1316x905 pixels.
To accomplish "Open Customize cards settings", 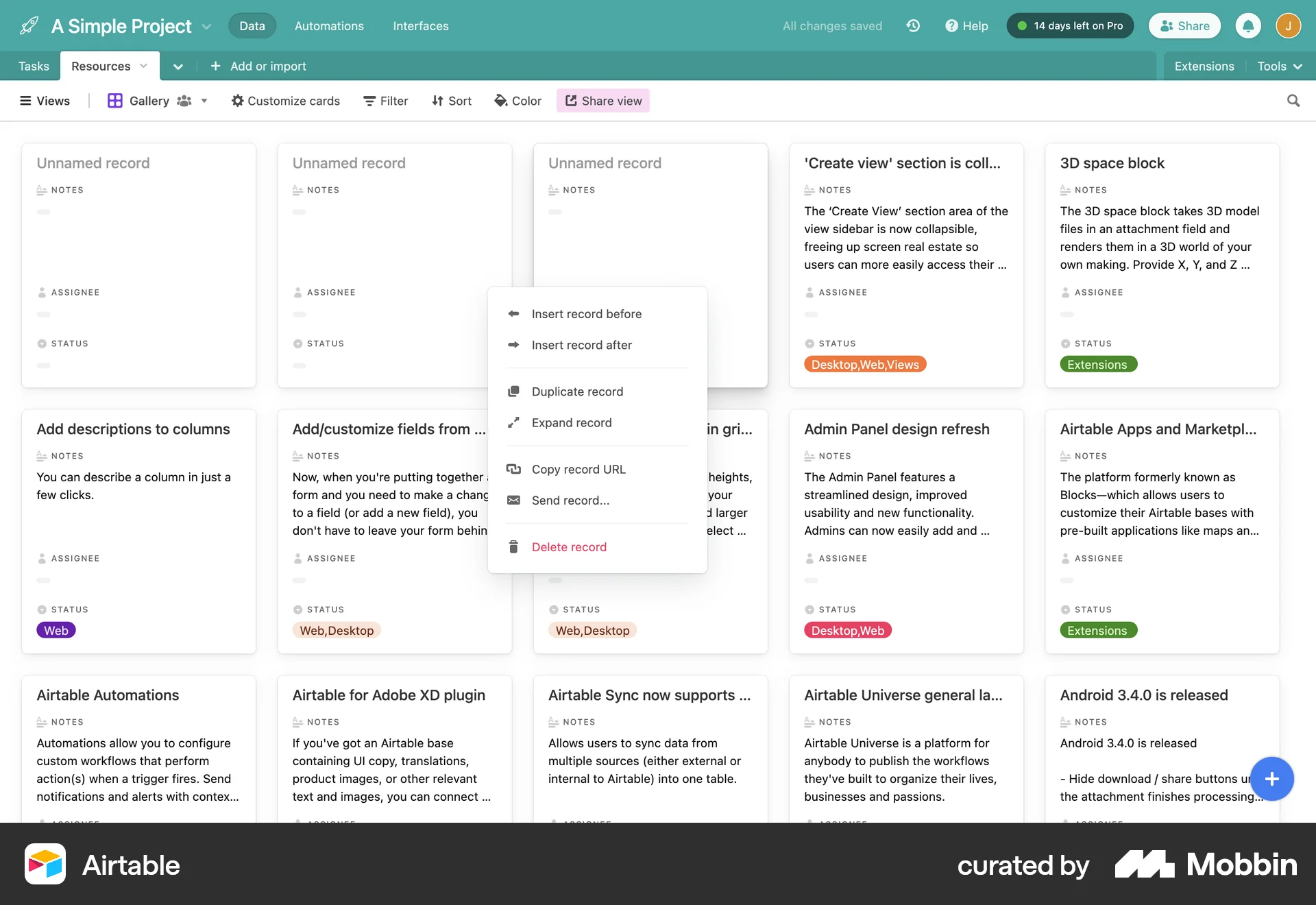I will pos(286,101).
